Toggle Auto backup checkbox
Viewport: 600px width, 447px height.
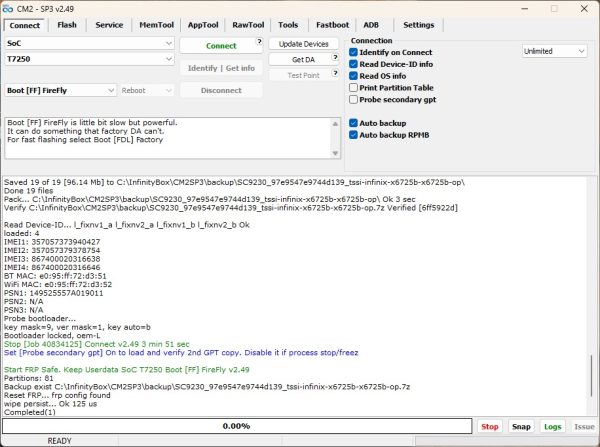tap(353, 123)
